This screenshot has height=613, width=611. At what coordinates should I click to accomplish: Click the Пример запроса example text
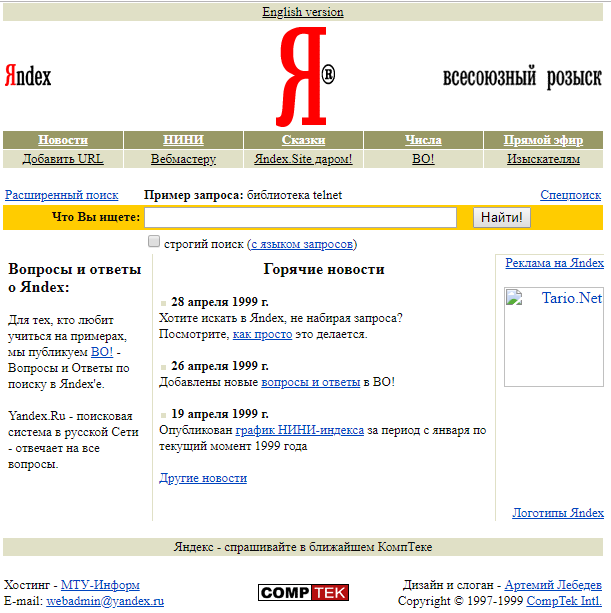(243, 195)
